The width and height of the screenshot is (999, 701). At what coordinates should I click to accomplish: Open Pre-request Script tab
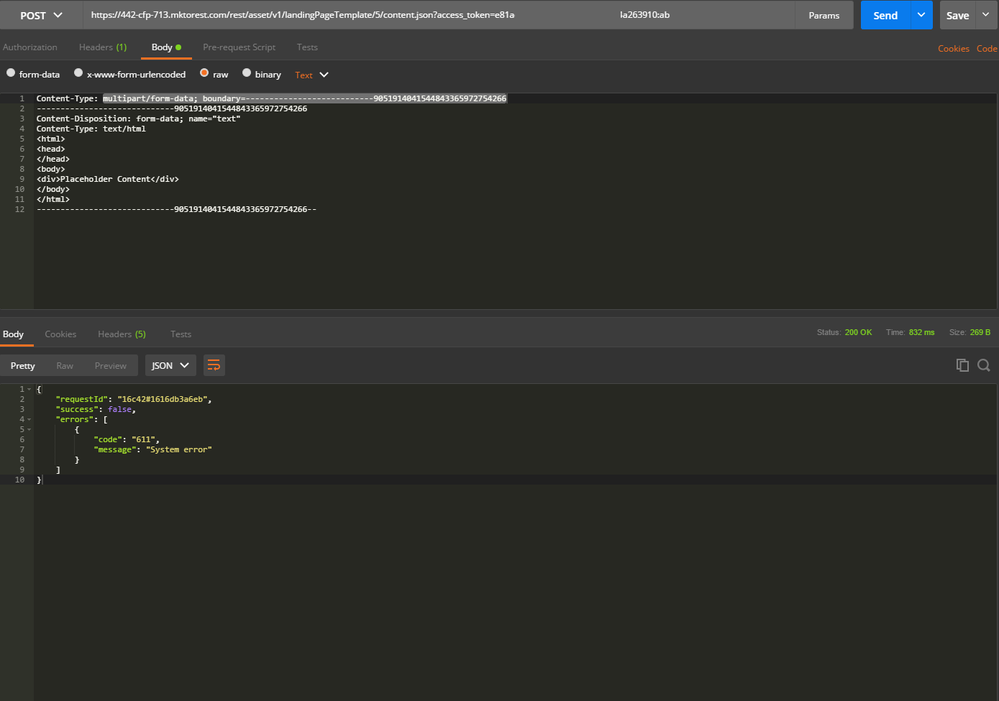pos(239,47)
